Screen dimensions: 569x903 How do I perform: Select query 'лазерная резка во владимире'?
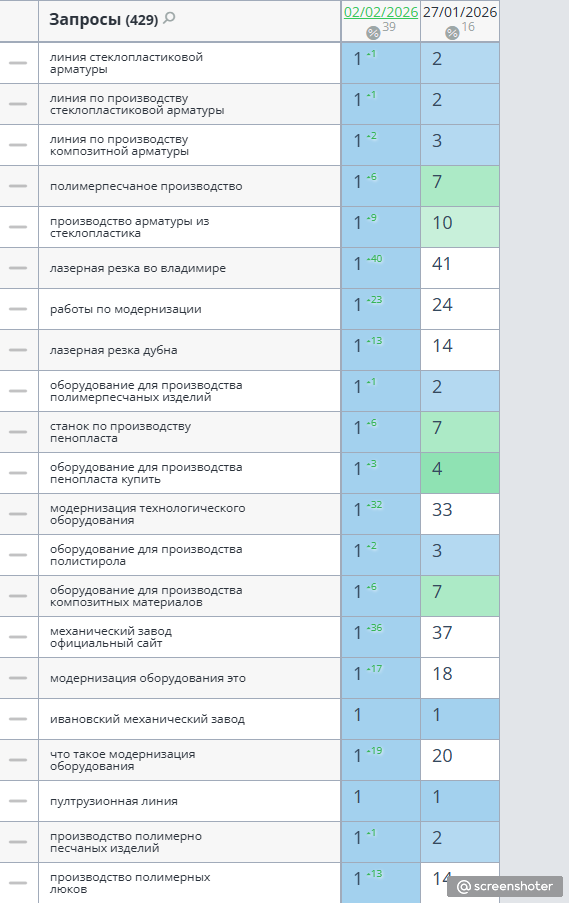[x=138, y=268]
